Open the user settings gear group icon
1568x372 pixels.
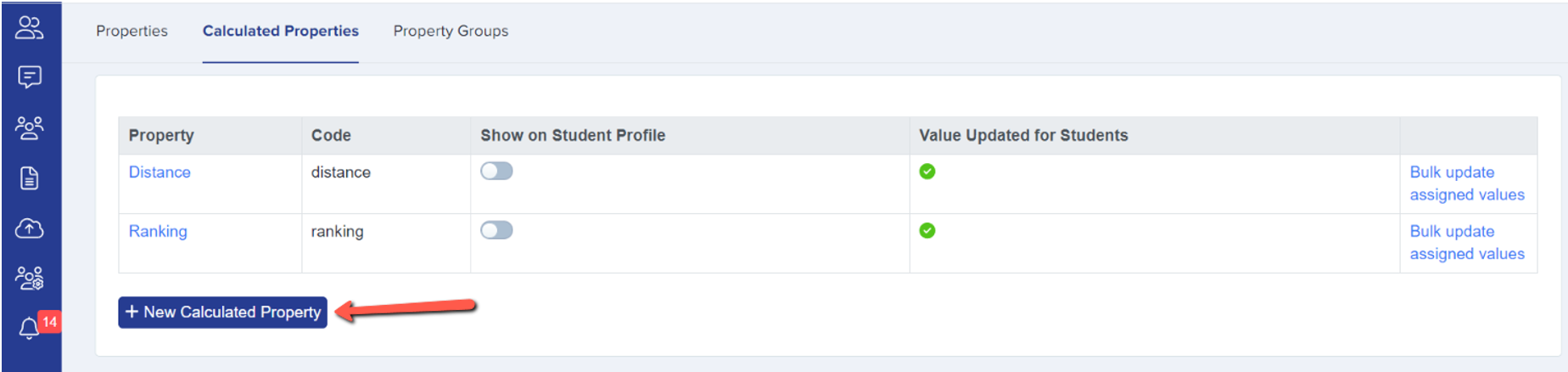(x=30, y=278)
